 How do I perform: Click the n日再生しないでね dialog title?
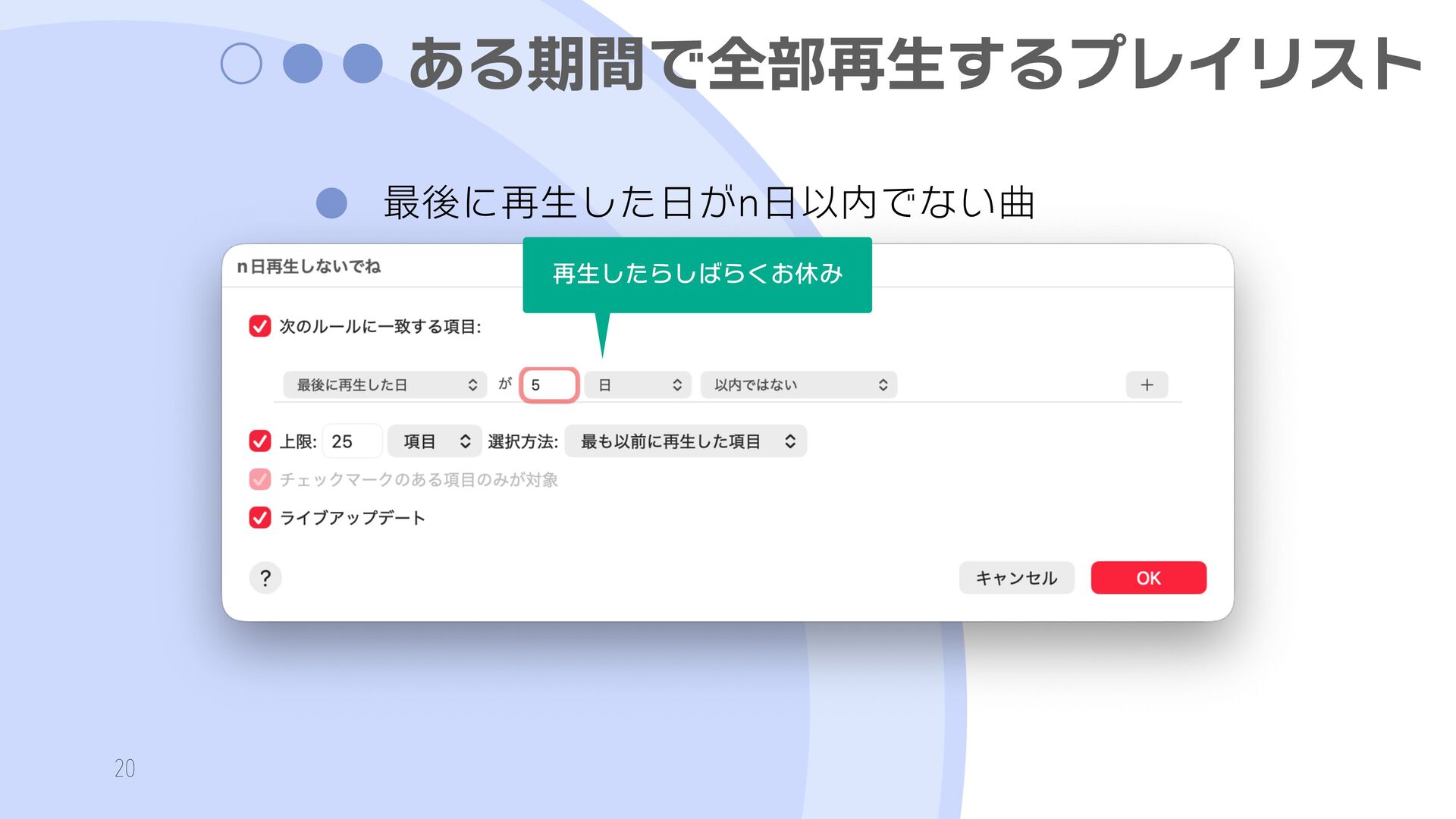[x=309, y=266]
